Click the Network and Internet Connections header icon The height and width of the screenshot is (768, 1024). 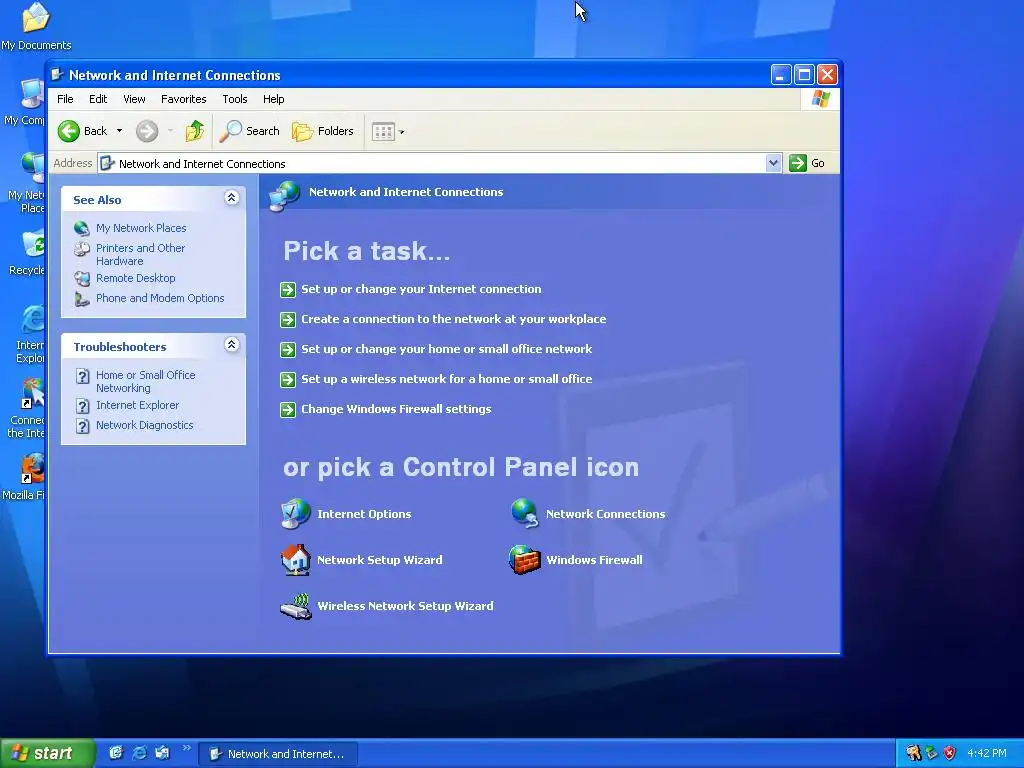284,195
